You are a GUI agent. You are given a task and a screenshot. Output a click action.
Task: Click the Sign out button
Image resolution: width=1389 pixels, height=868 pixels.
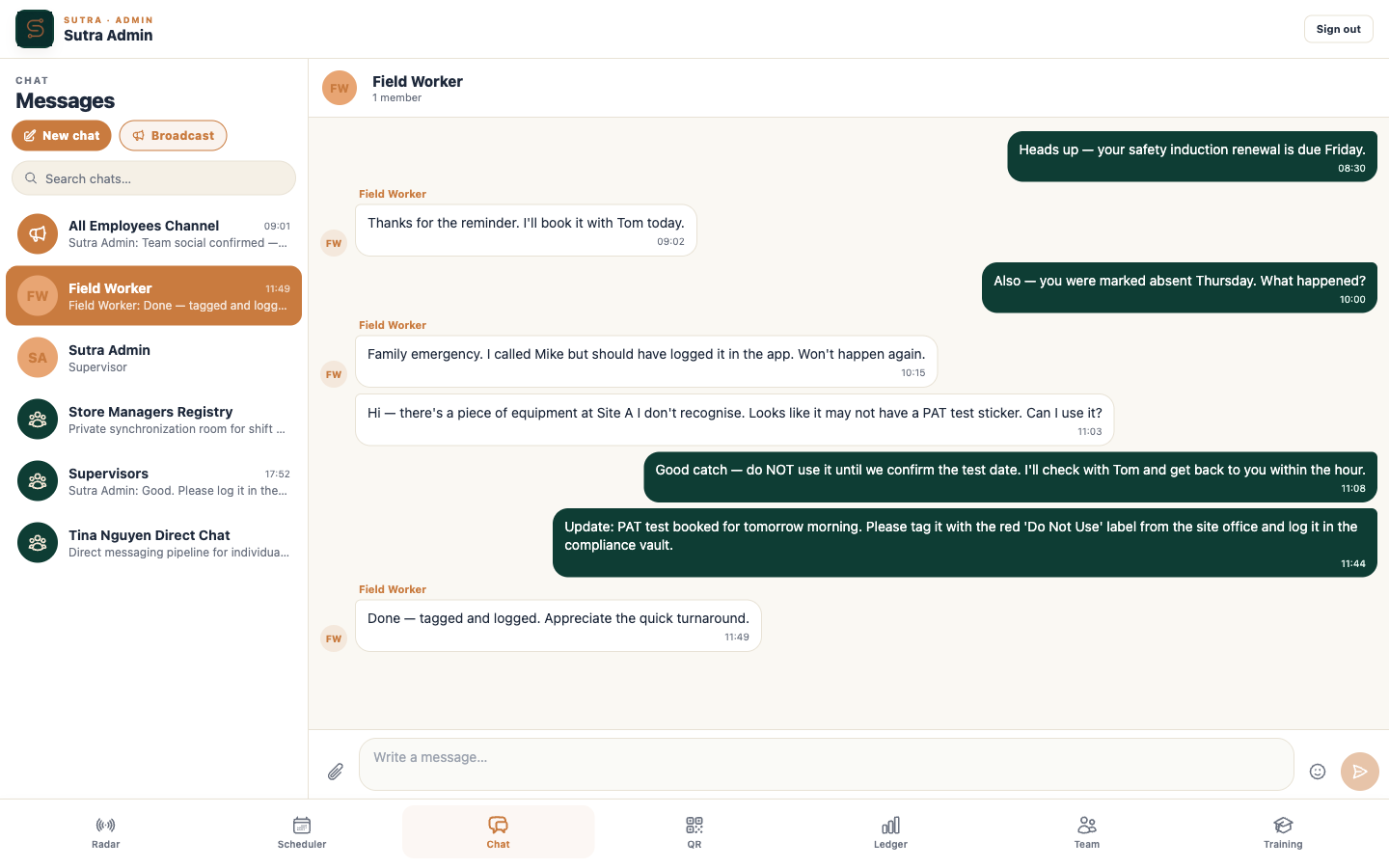pyautogui.click(x=1338, y=29)
